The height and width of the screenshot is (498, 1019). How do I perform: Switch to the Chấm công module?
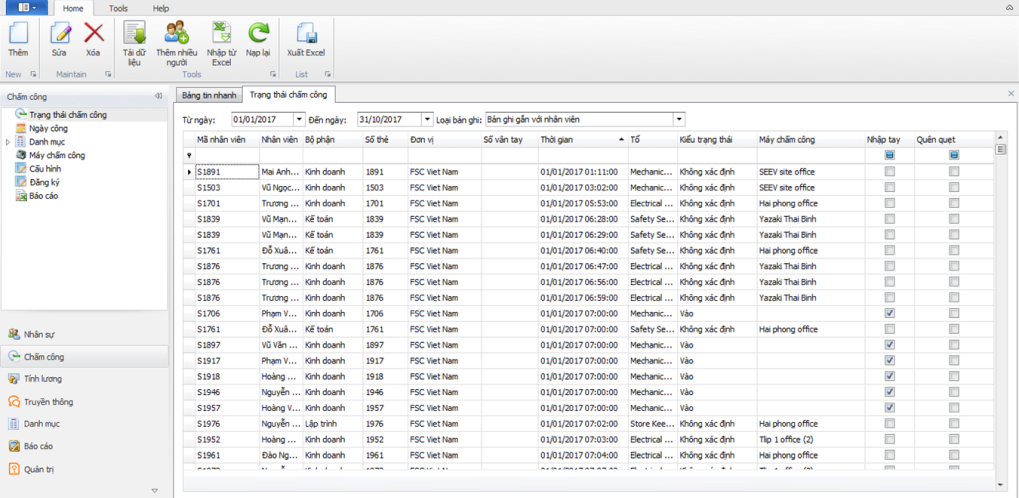point(84,357)
